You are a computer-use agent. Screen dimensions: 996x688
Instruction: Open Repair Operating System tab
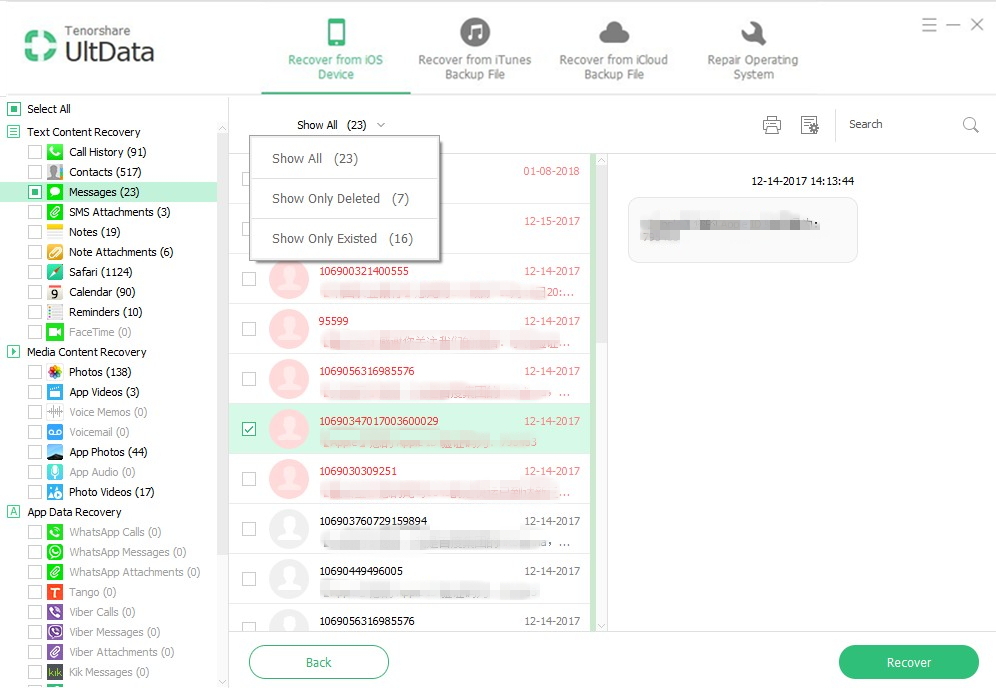(753, 50)
